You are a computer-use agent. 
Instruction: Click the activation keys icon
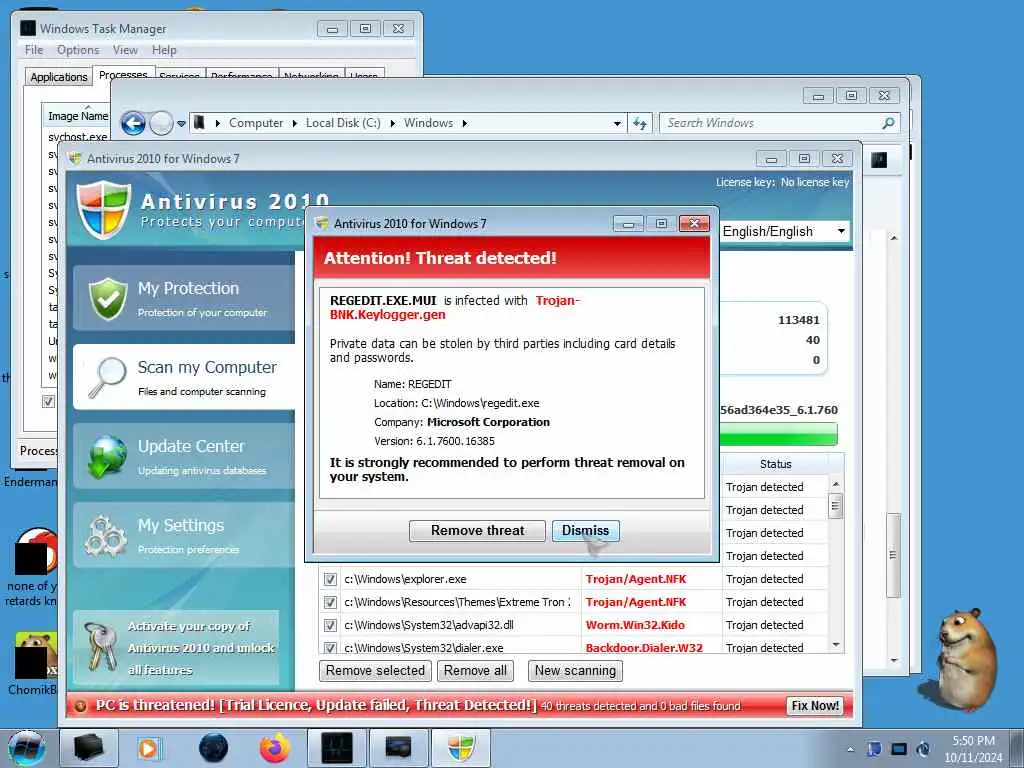[100, 646]
